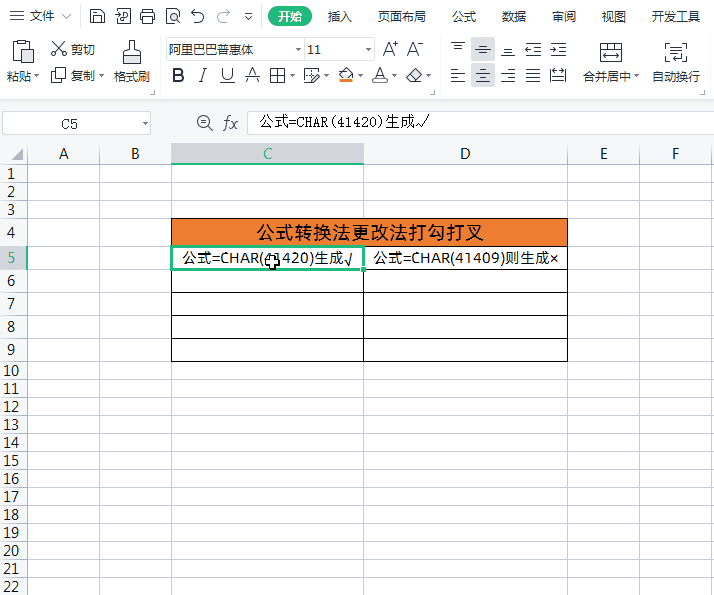Toggle horizontal center alignment

[x=483, y=75]
